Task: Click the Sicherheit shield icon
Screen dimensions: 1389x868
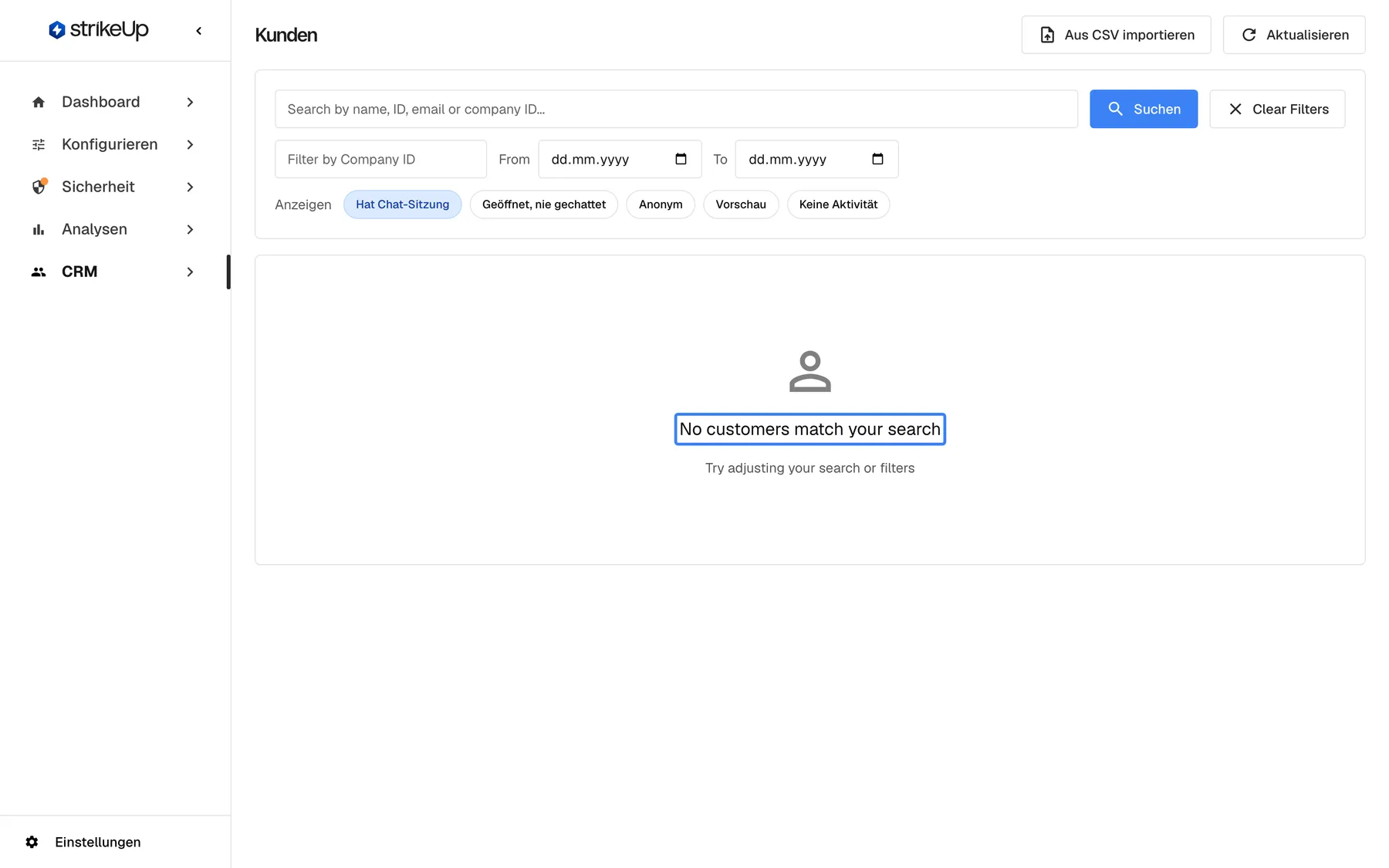Action: 39,187
